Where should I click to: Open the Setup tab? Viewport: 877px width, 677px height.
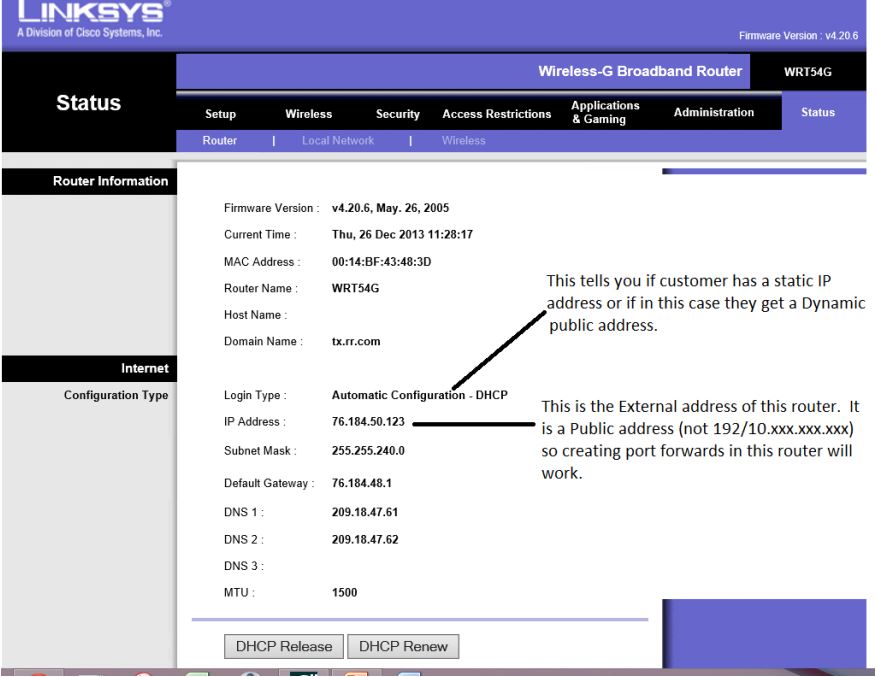click(220, 114)
